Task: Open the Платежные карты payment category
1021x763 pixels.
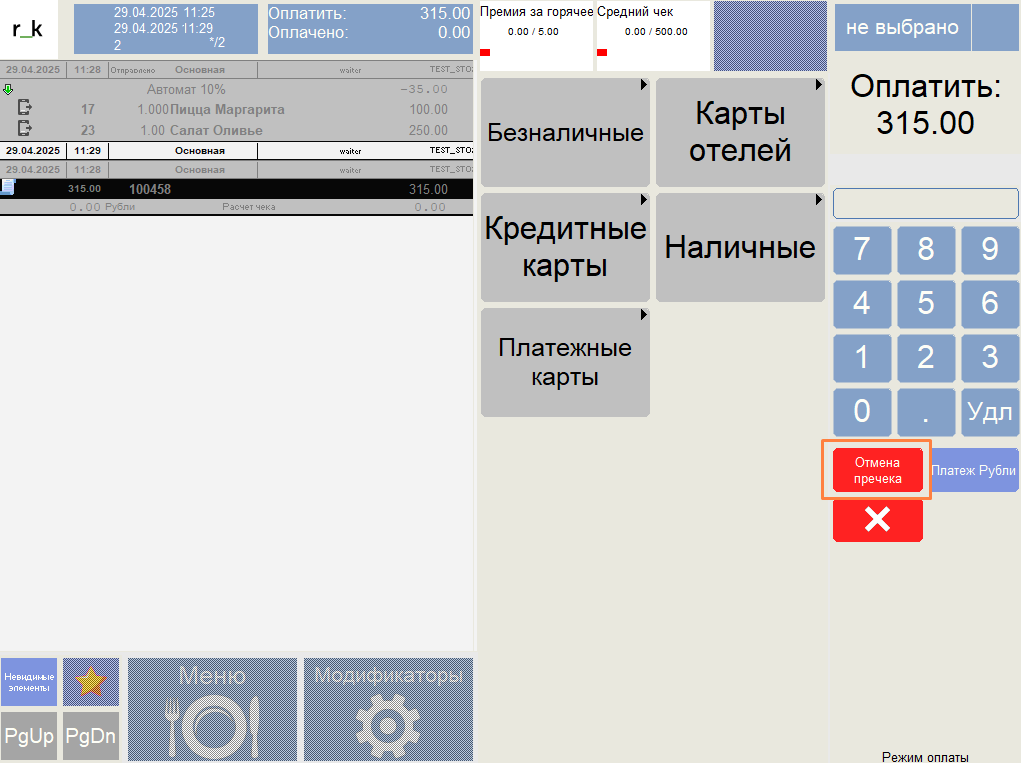Action: [x=565, y=362]
